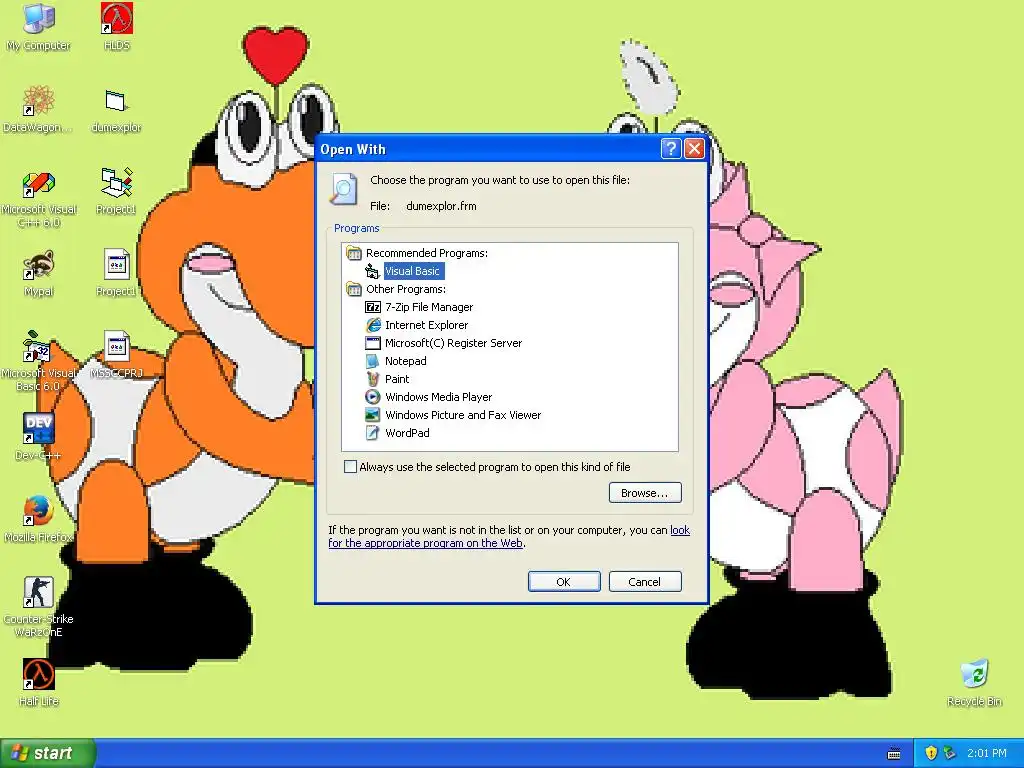Click the 2:01 PM taskbar clock
The image size is (1024, 768).
tap(986, 753)
